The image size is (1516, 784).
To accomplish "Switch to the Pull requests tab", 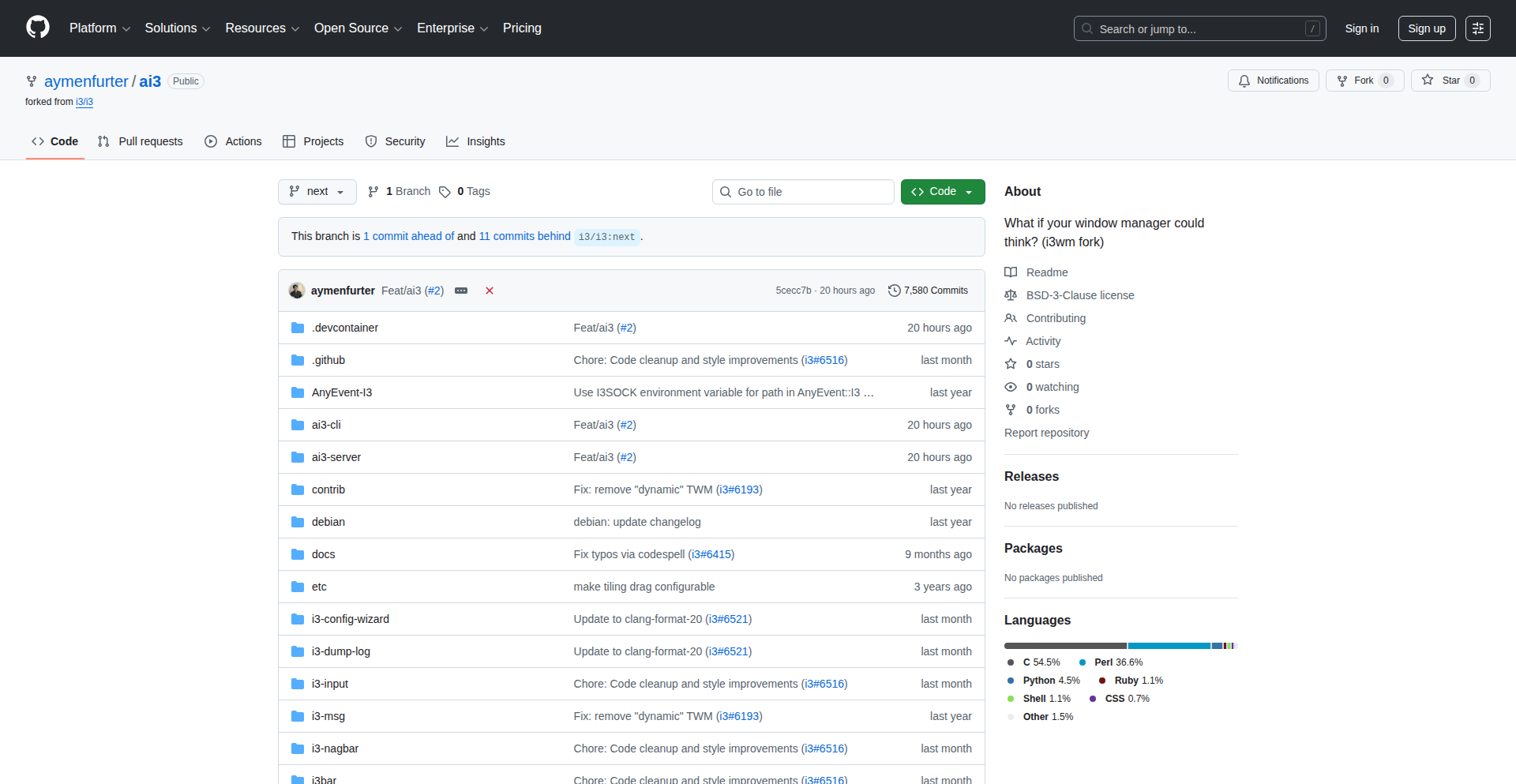I will pos(141,141).
